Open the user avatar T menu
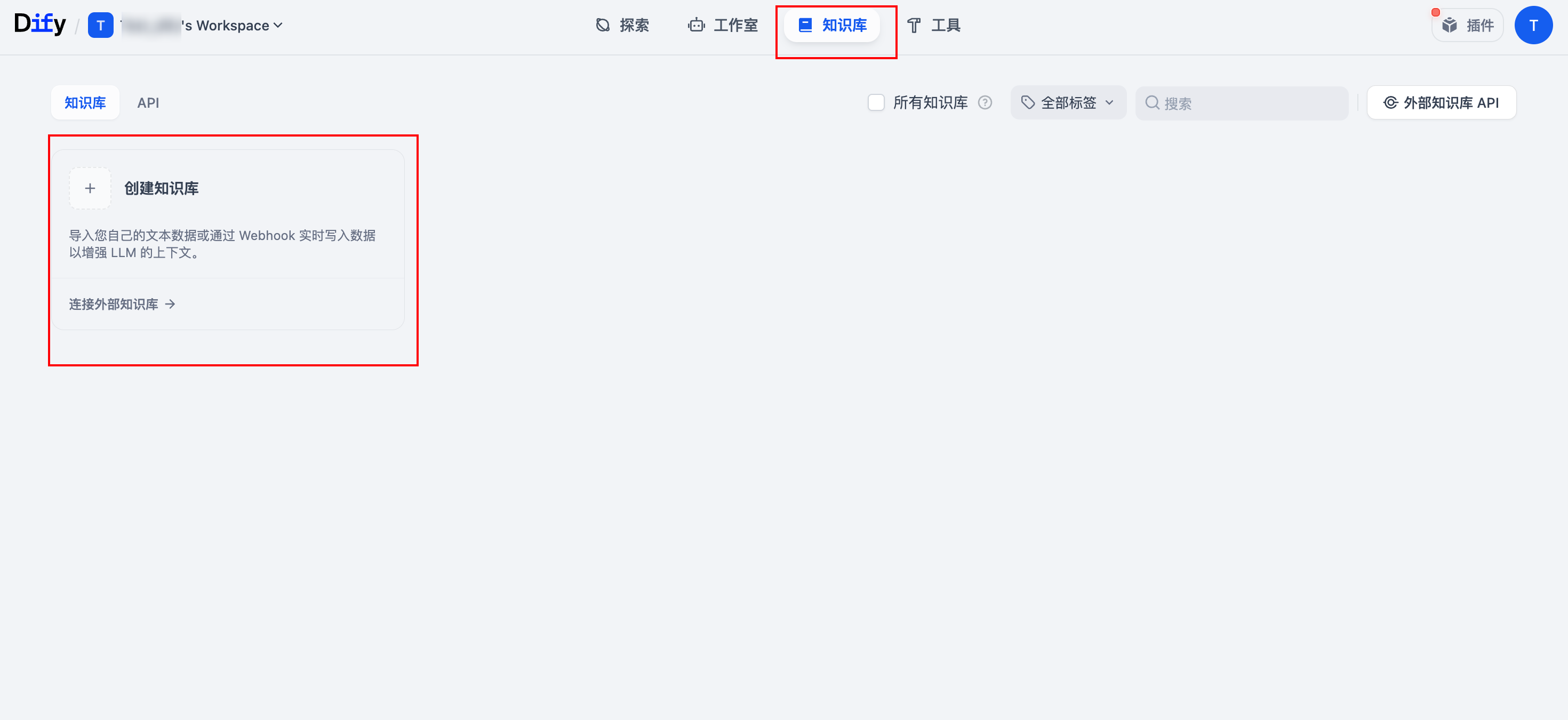The width and height of the screenshot is (1568, 720). click(1533, 25)
